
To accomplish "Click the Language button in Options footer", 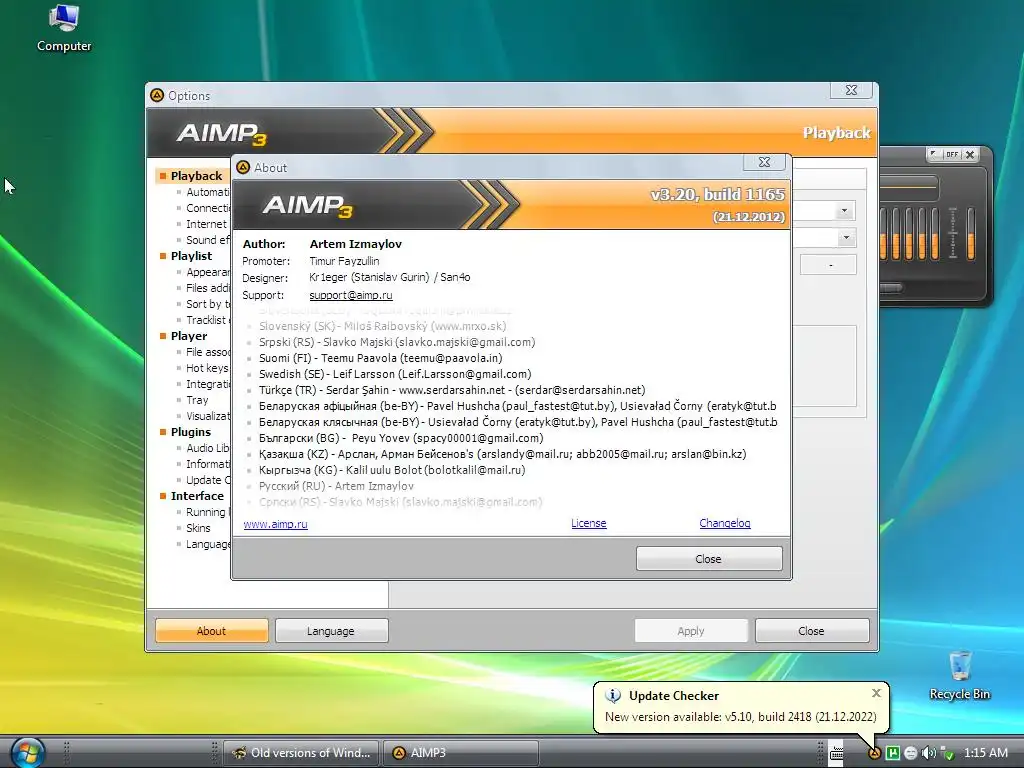I will [331, 631].
